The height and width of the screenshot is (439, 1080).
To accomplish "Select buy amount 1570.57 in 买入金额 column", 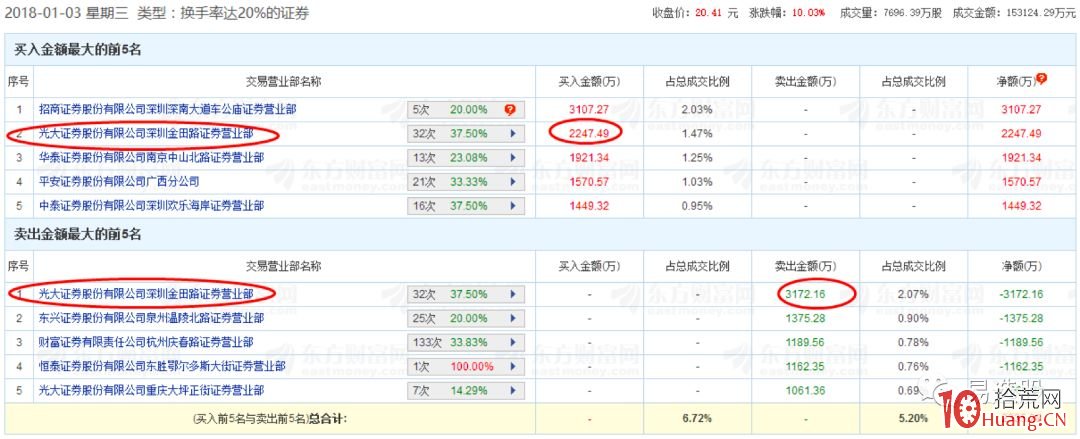I will (588, 181).
